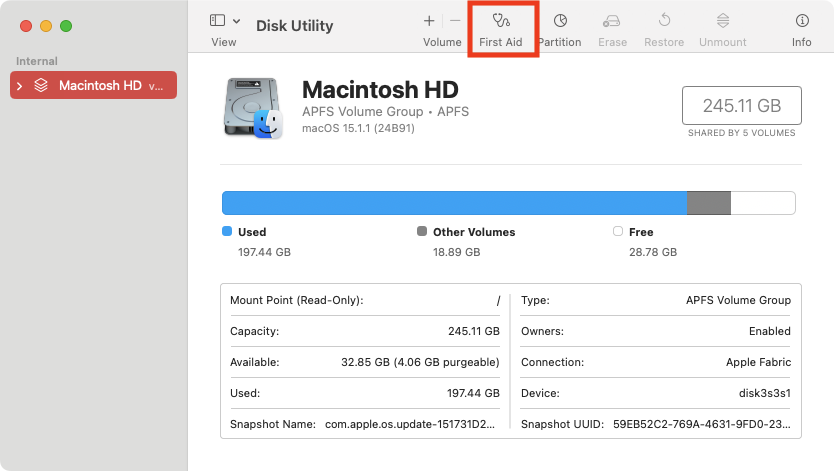This screenshot has height=471, width=834.
Task: Click the 'APFS Volume Group' type value
Action: (738, 300)
